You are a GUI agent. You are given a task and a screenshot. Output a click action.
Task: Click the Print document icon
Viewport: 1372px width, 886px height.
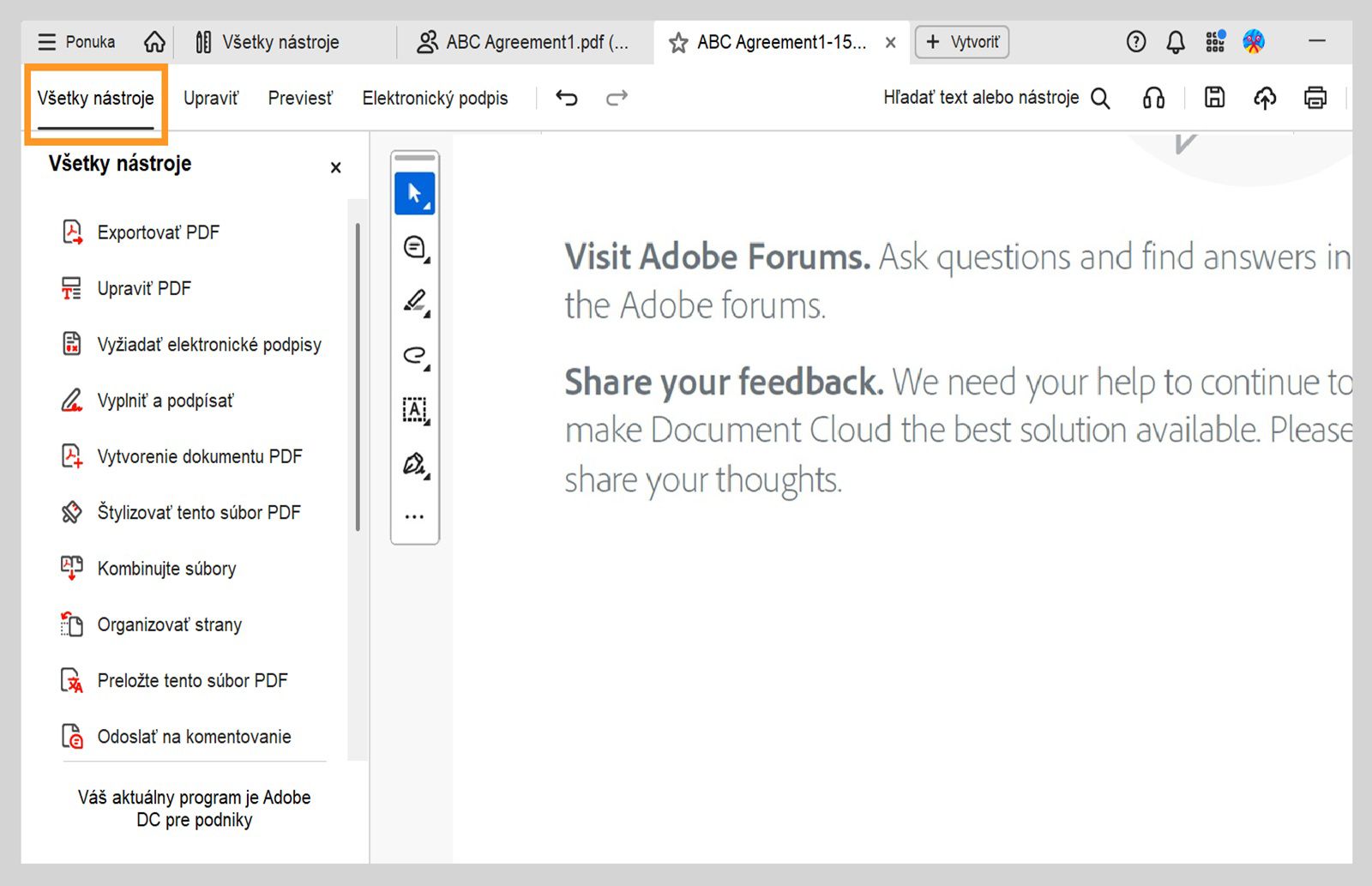click(1315, 98)
